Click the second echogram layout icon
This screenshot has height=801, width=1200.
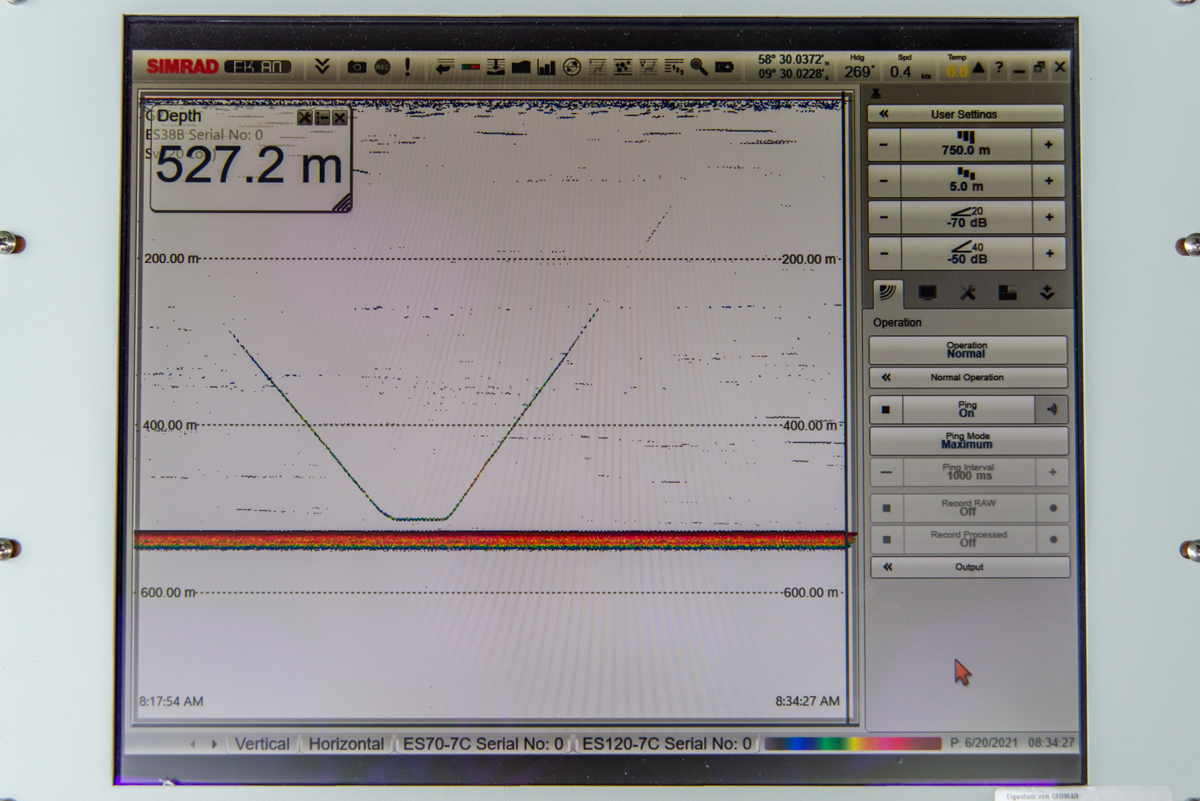(623, 67)
